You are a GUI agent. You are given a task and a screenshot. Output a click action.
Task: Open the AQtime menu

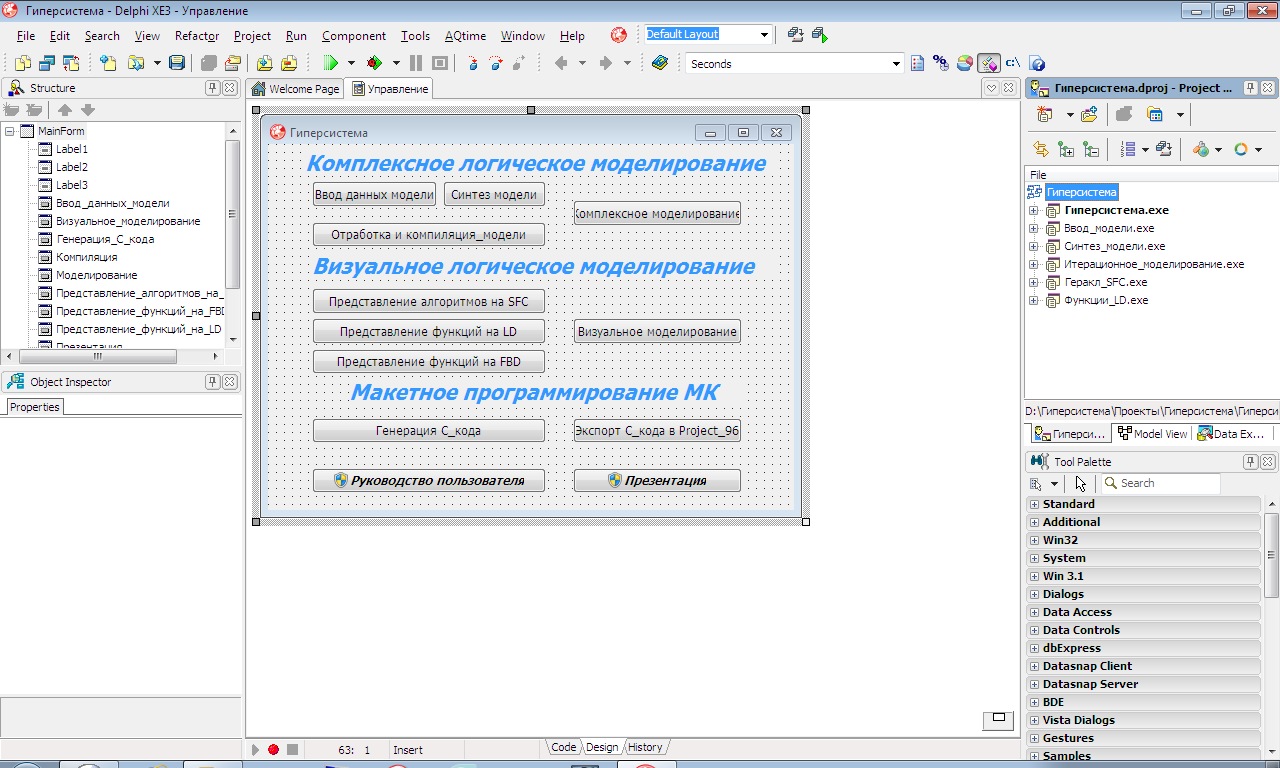465,36
